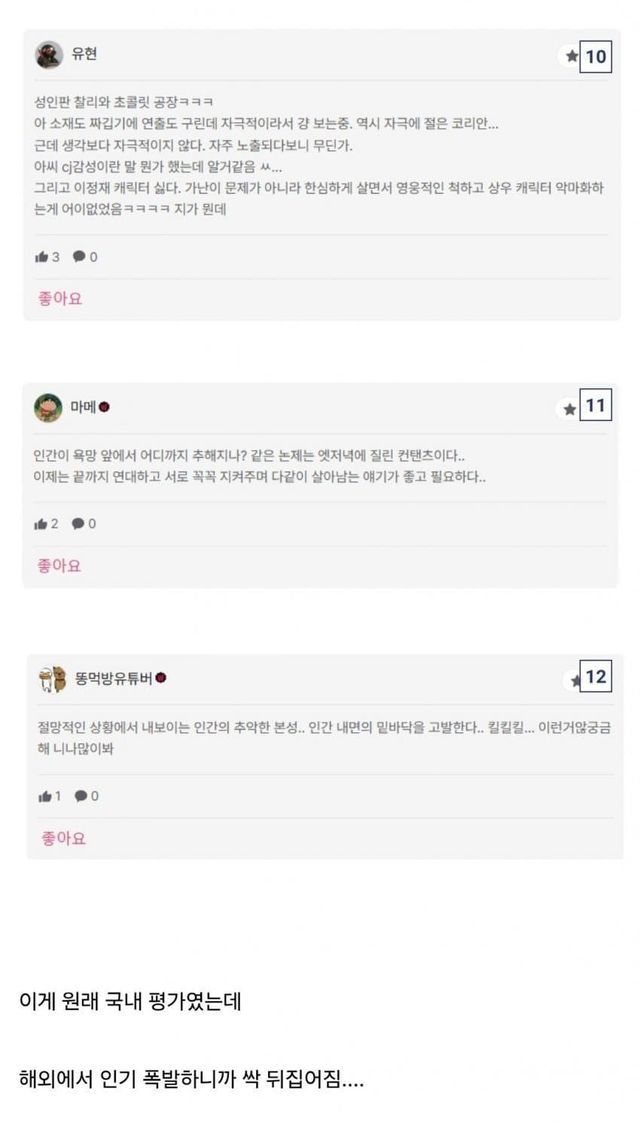Open the username link 마메

click(x=82, y=407)
